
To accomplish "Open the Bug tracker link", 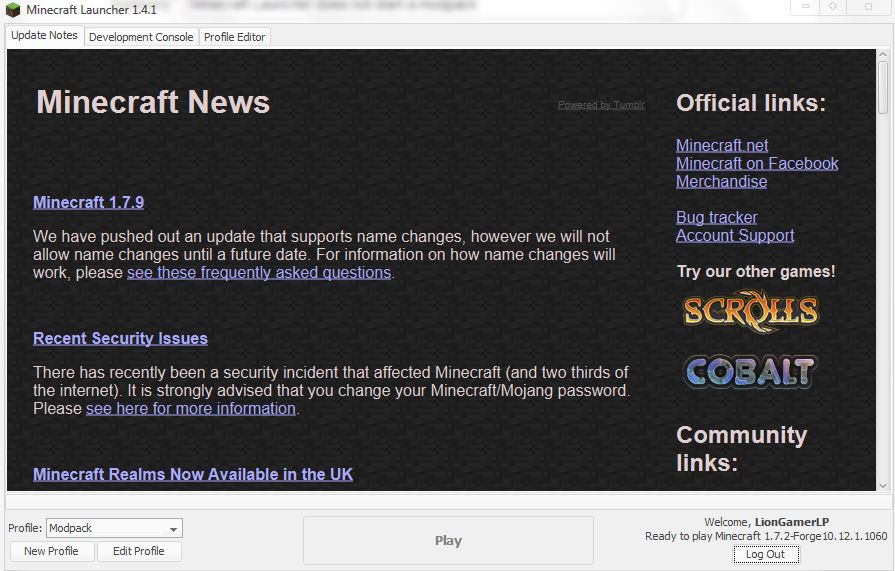I will click(x=716, y=217).
